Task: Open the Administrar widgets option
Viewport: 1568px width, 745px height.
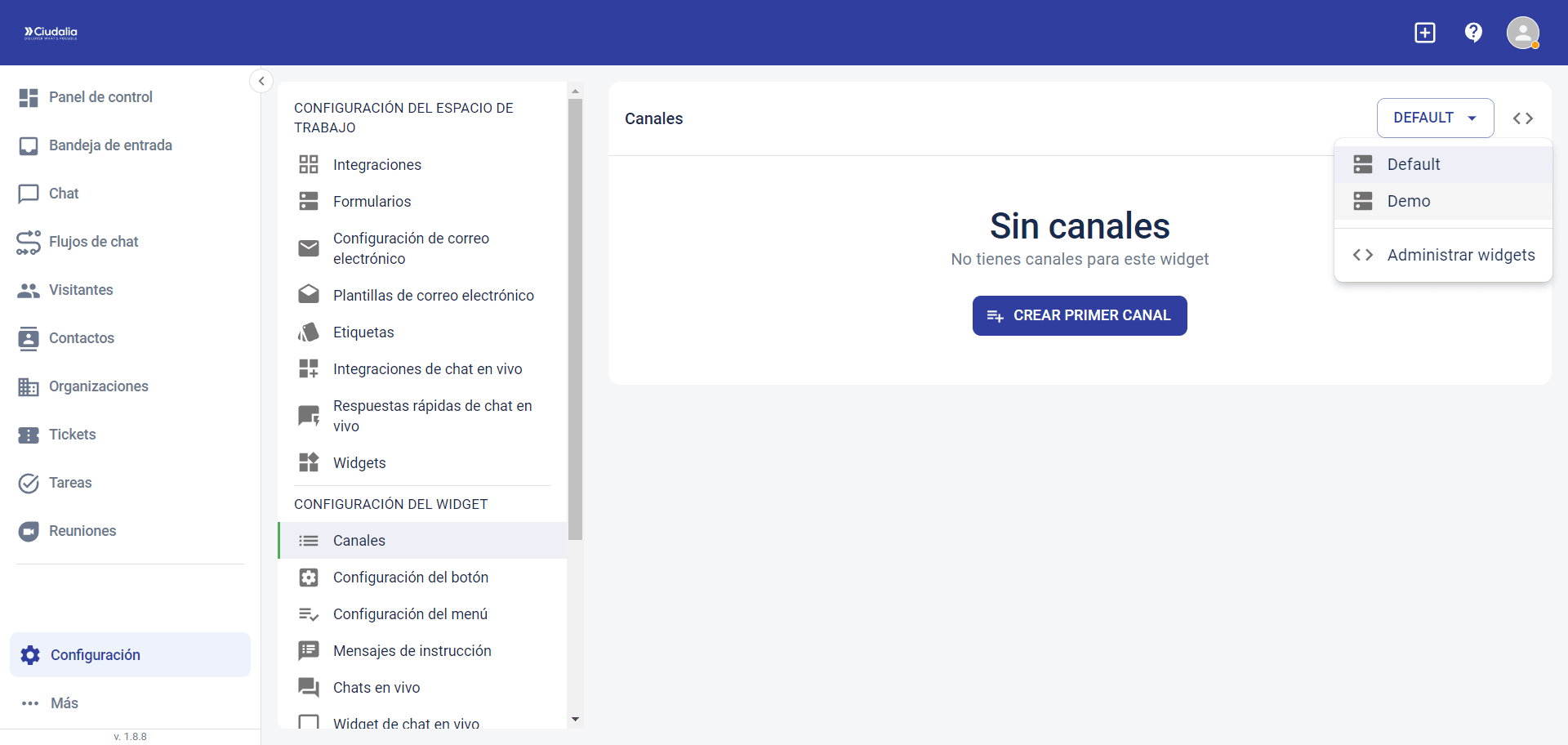Action: pos(1461,255)
